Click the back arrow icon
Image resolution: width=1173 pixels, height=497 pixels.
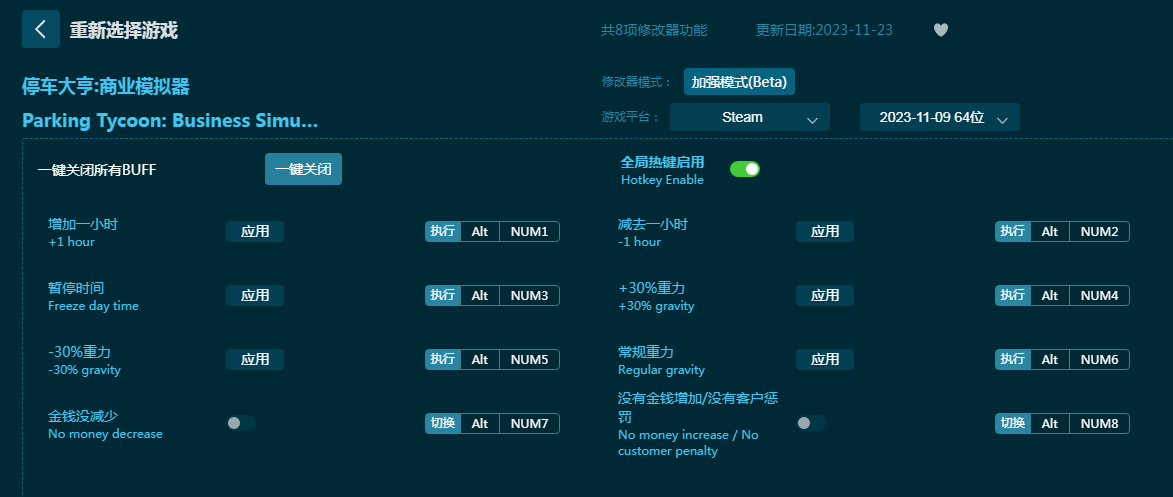(40, 29)
